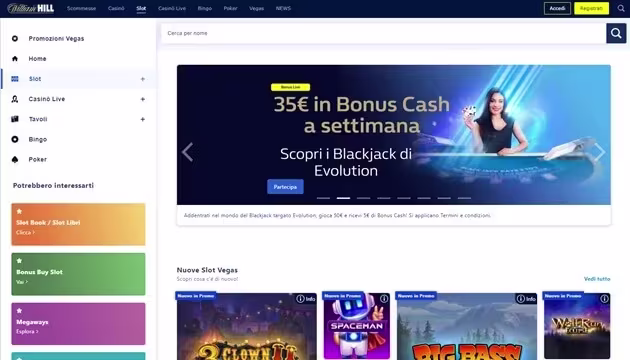Open NEWS in top navigation
The width and height of the screenshot is (630, 360).
tap(283, 8)
